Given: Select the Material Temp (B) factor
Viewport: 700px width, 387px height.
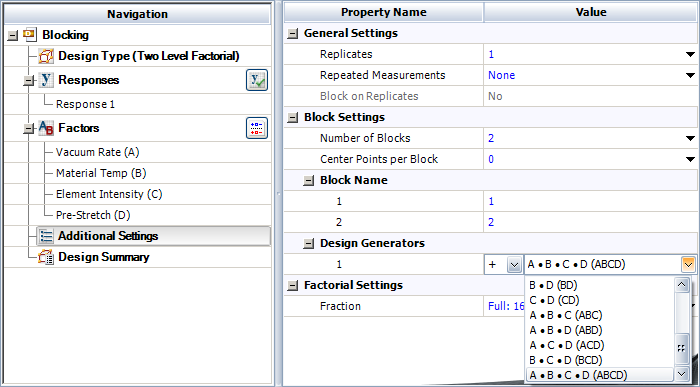Looking at the screenshot, I should (101, 173).
